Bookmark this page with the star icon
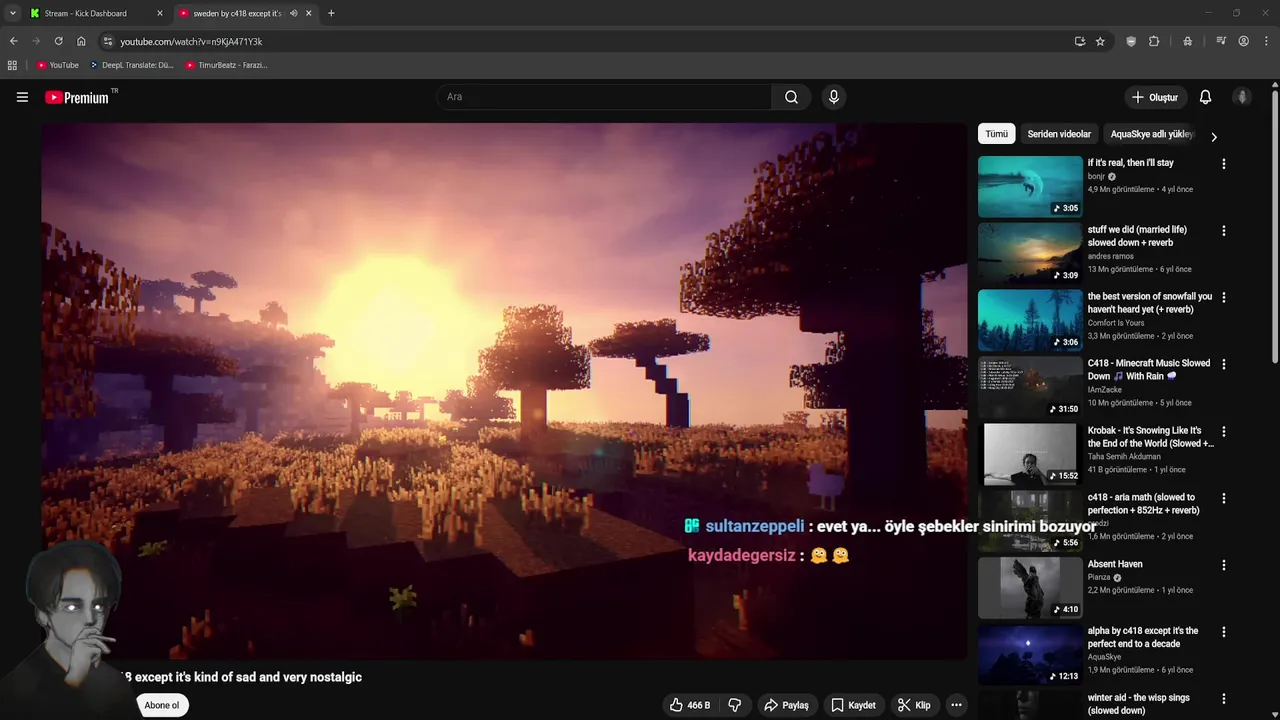Viewport: 1280px width, 720px height. (x=1100, y=41)
